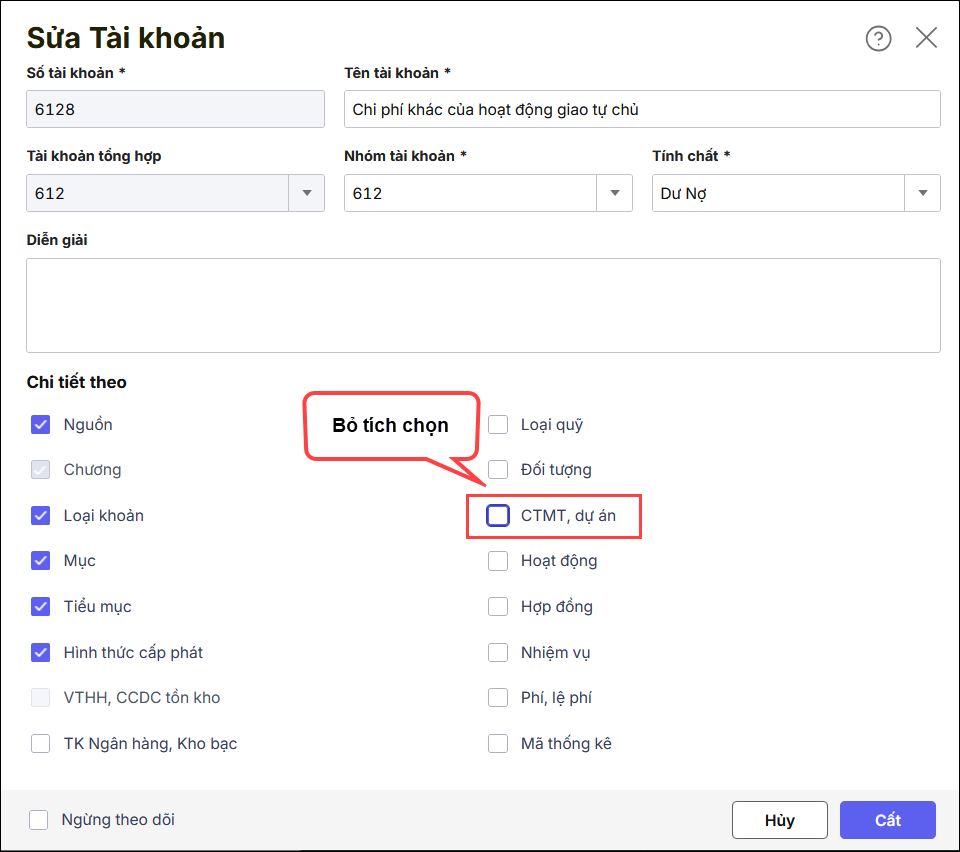Uncheck the Mục checkbox
The width and height of the screenshot is (960, 852).
(41, 561)
